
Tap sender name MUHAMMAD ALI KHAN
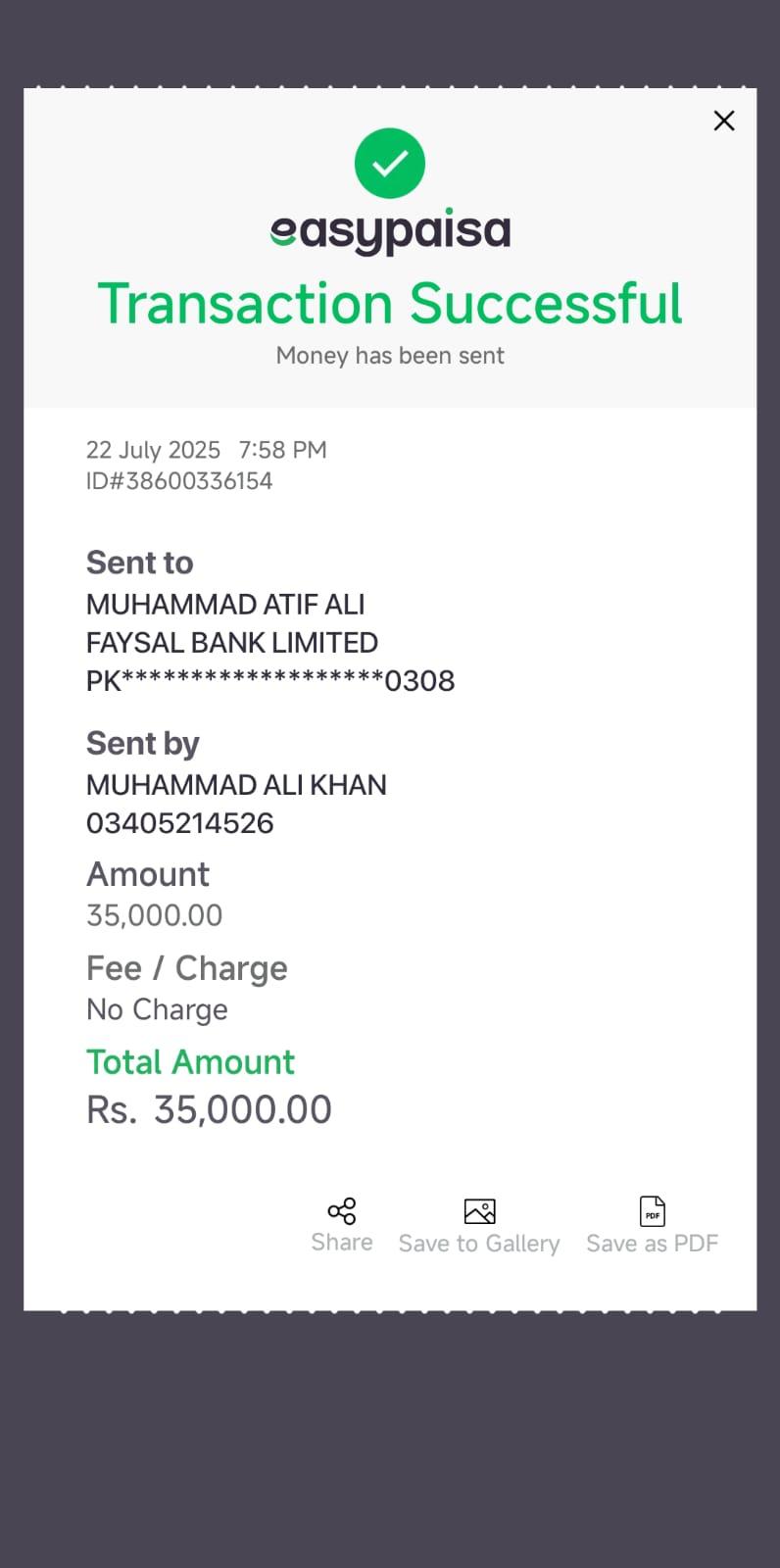click(236, 785)
